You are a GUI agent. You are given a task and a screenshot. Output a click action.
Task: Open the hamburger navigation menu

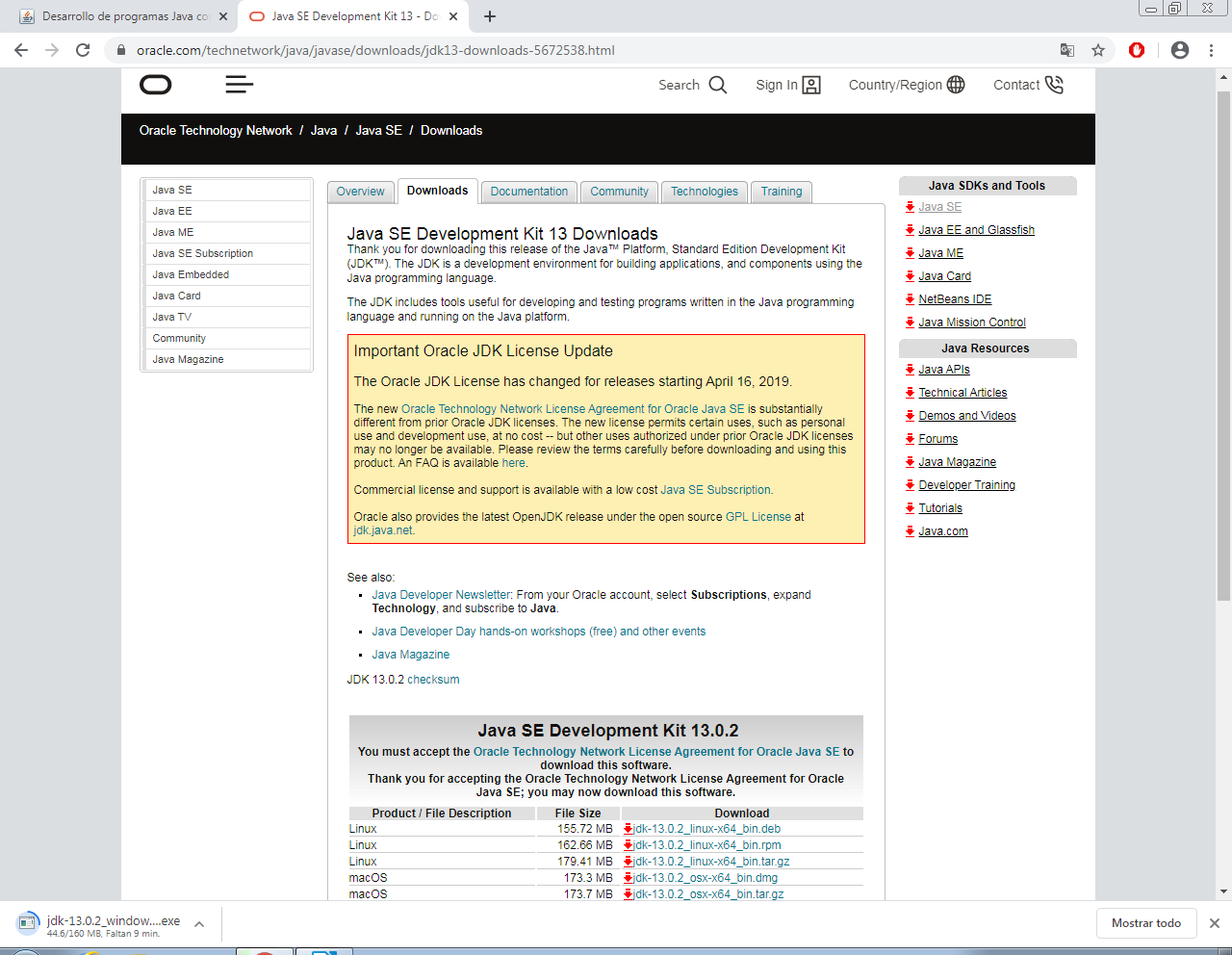coord(239,86)
